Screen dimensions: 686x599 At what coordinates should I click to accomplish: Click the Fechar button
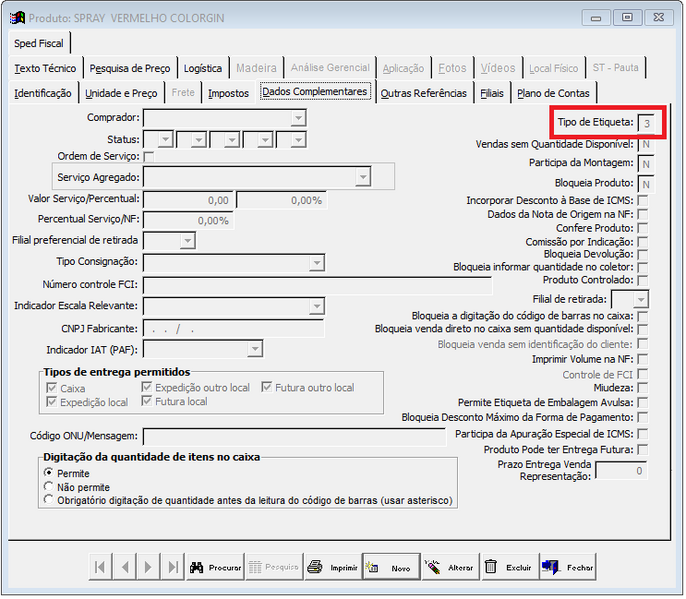(x=568, y=568)
